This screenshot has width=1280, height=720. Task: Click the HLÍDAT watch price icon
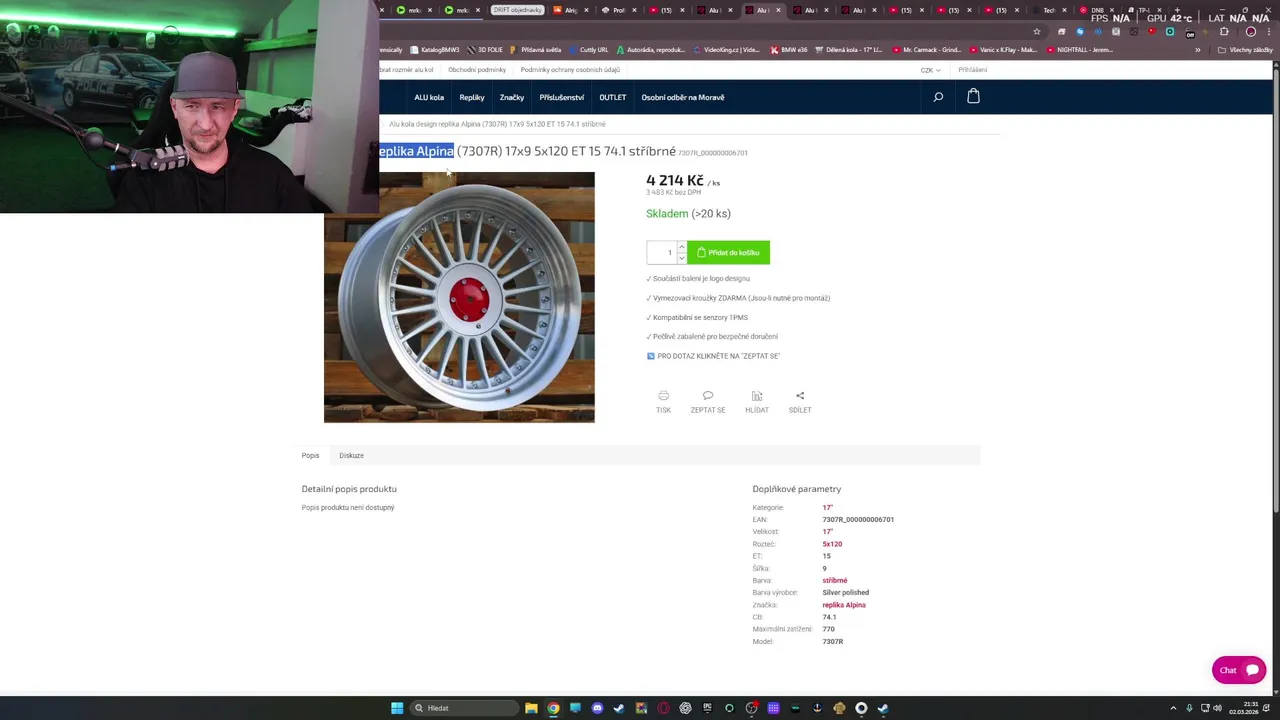757,396
